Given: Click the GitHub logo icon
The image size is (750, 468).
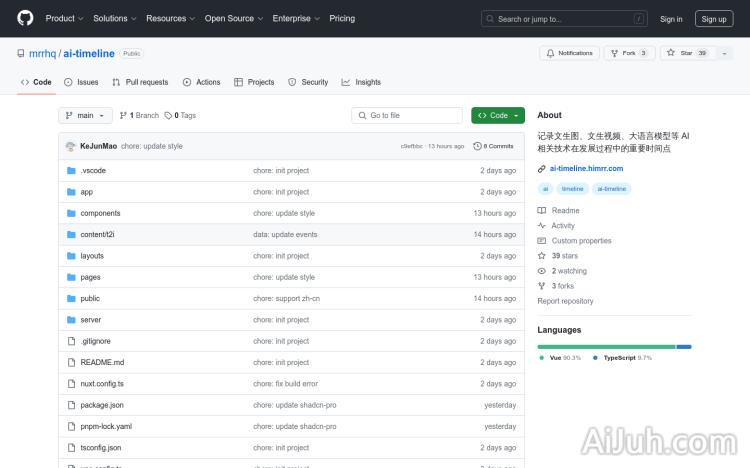Looking at the screenshot, I should click(25, 18).
